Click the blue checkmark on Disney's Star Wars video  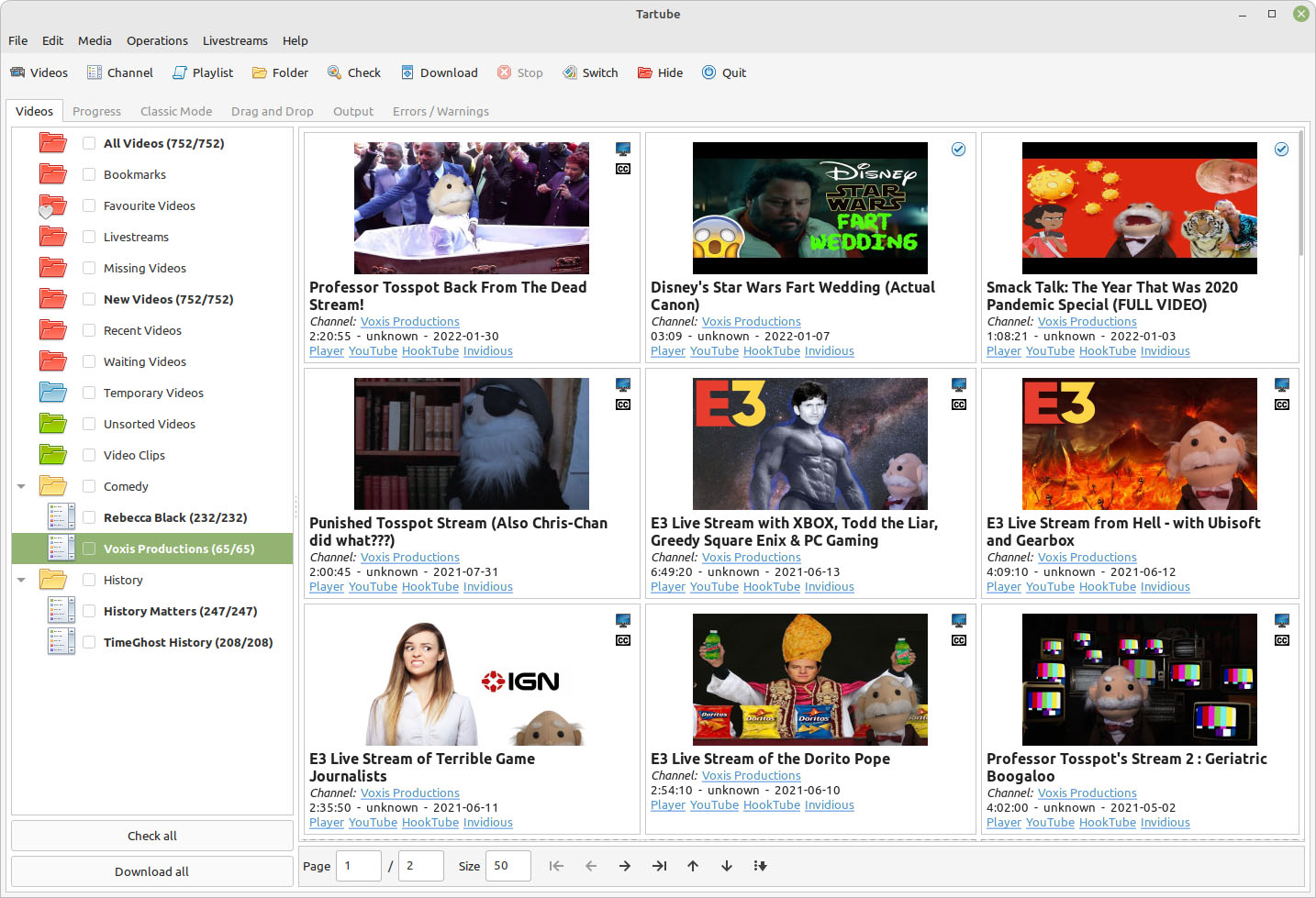point(958,150)
